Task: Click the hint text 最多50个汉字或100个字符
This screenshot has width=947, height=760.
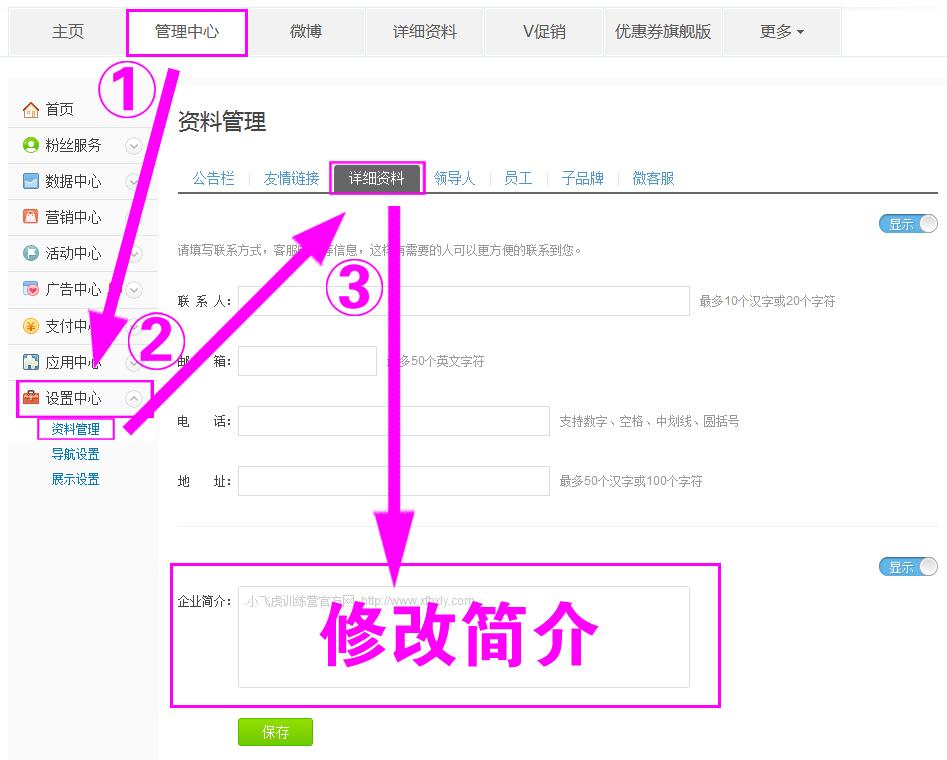Action: coord(631,481)
